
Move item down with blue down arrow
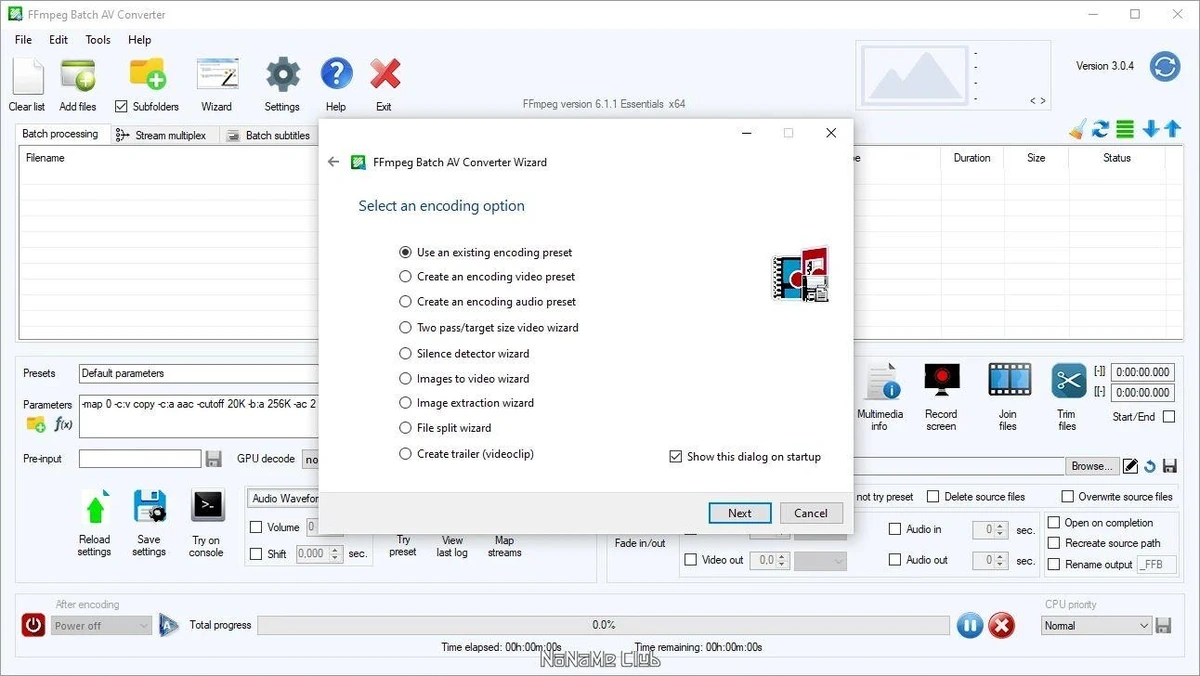1150,129
